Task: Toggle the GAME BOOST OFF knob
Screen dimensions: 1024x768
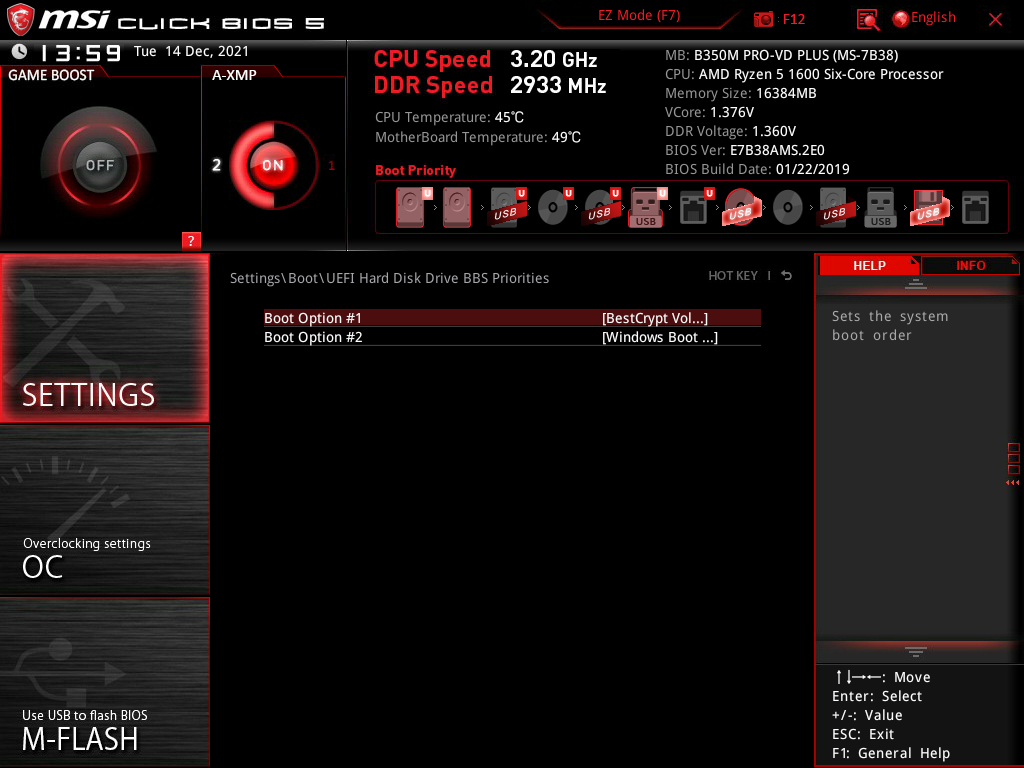Action: pyautogui.click(x=99, y=165)
